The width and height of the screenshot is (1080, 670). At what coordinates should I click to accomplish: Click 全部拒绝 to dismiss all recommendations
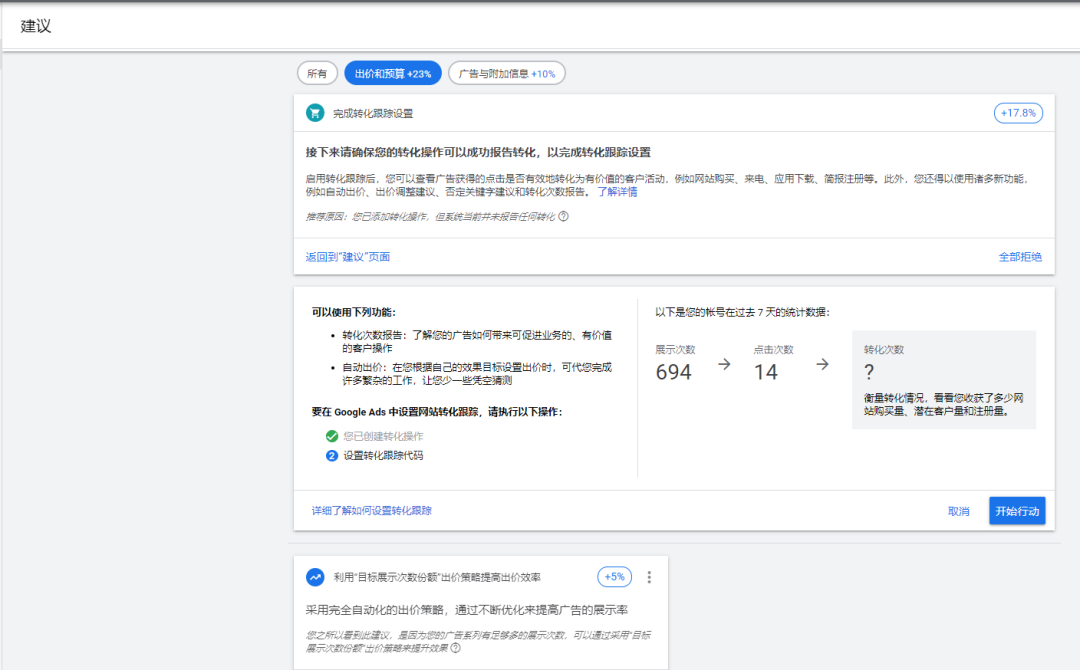click(x=1020, y=257)
